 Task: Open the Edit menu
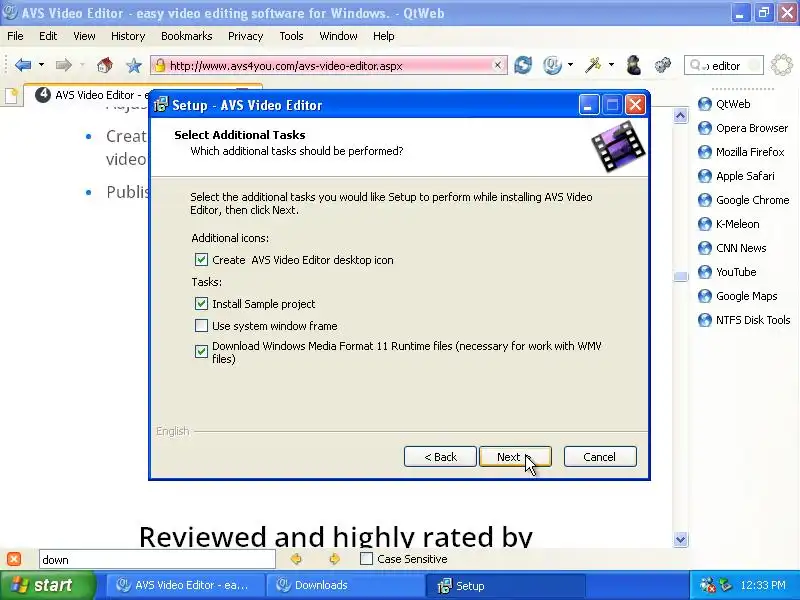[x=48, y=36]
